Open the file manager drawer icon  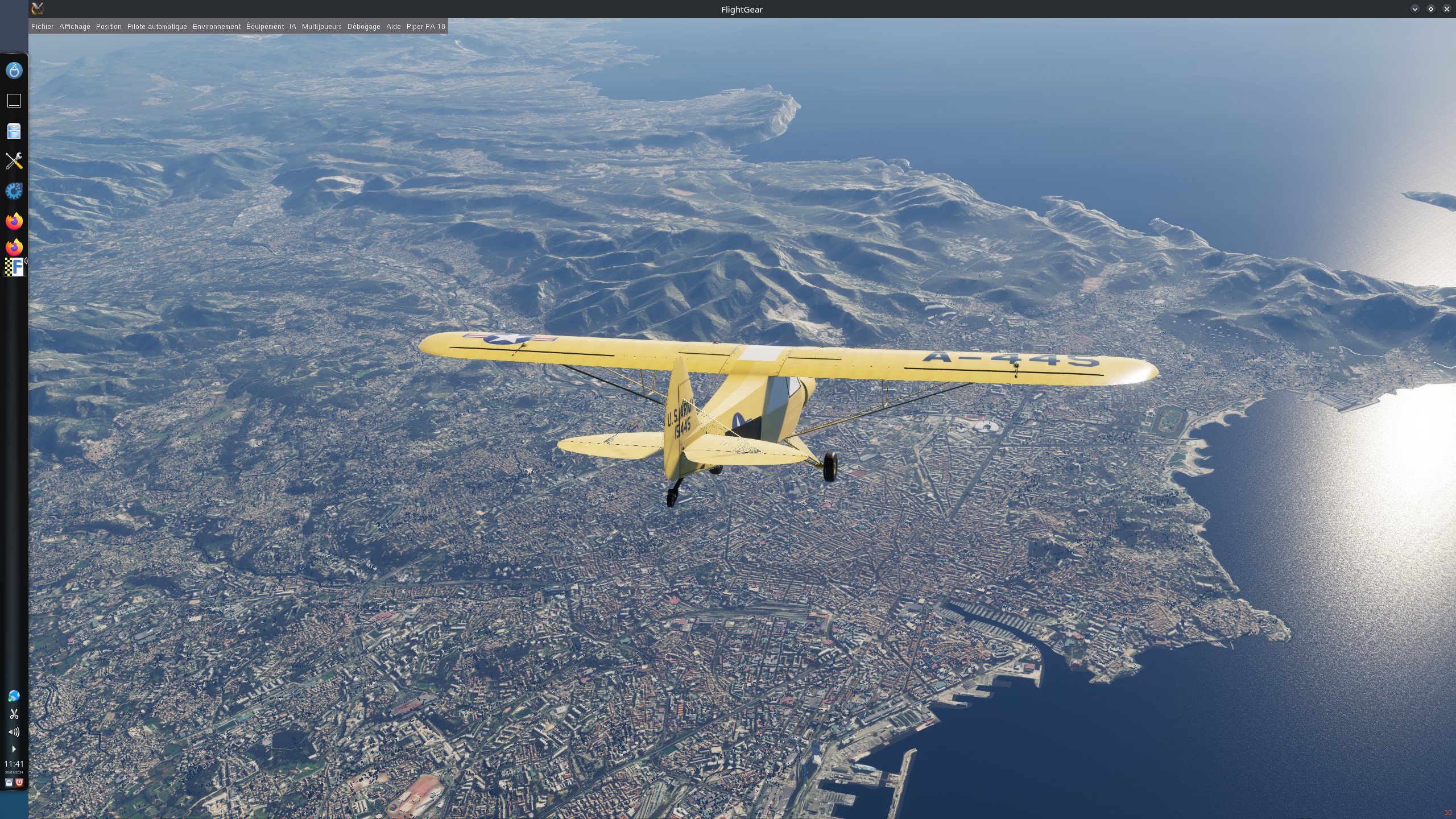tap(14, 131)
